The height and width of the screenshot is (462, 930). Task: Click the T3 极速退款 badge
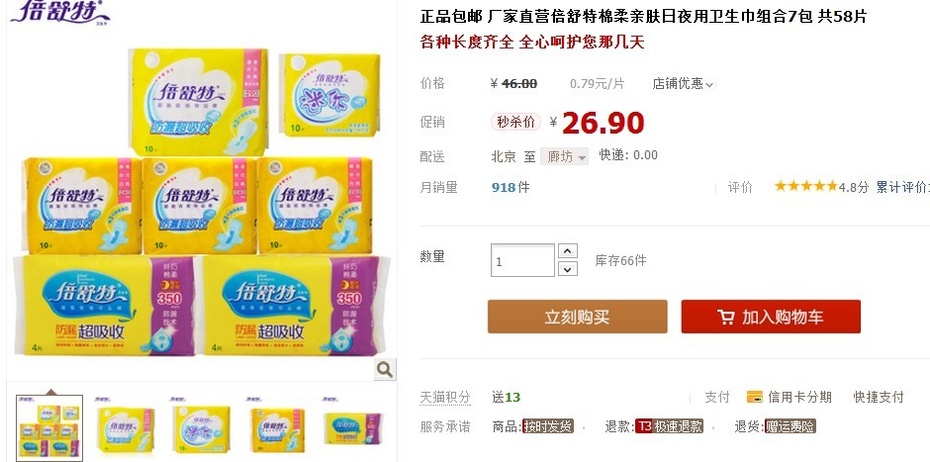669,426
